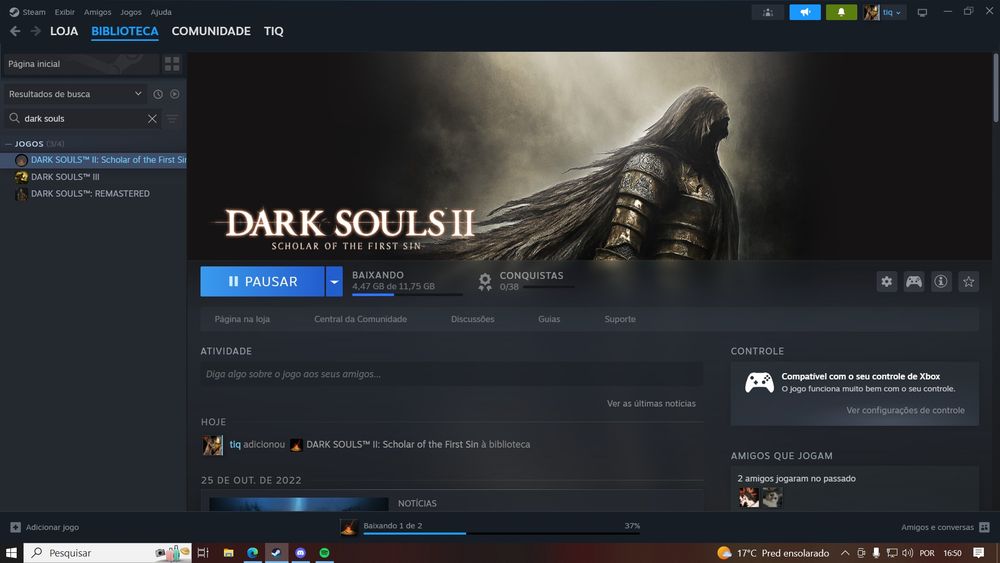The width and height of the screenshot is (1000, 563).
Task: Open advanced search filter options
Action: [172, 119]
